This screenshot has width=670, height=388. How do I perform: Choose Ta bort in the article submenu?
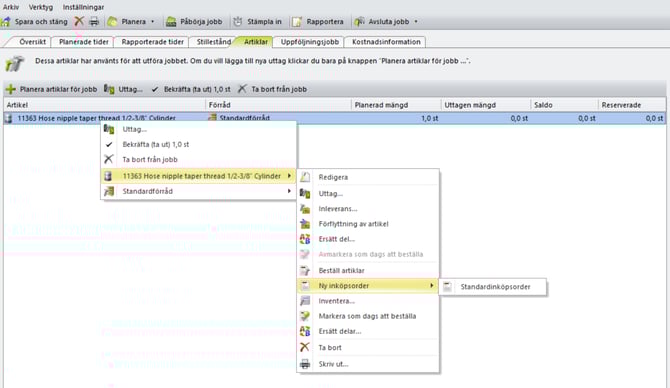coord(368,347)
